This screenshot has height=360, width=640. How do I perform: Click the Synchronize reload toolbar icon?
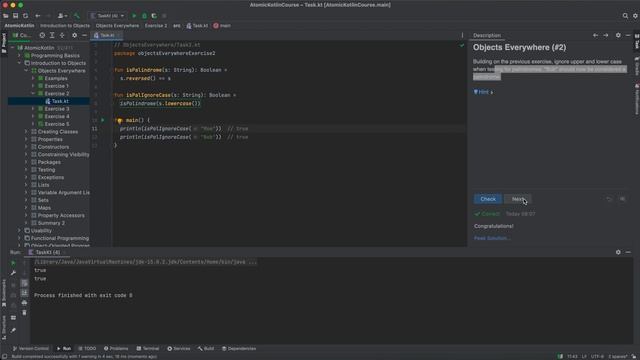25,16
